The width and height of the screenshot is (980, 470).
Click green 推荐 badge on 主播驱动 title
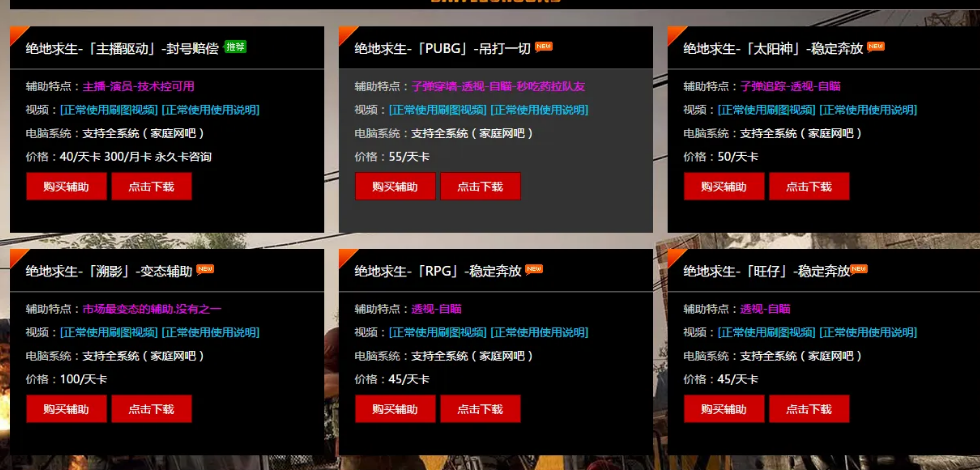235,47
